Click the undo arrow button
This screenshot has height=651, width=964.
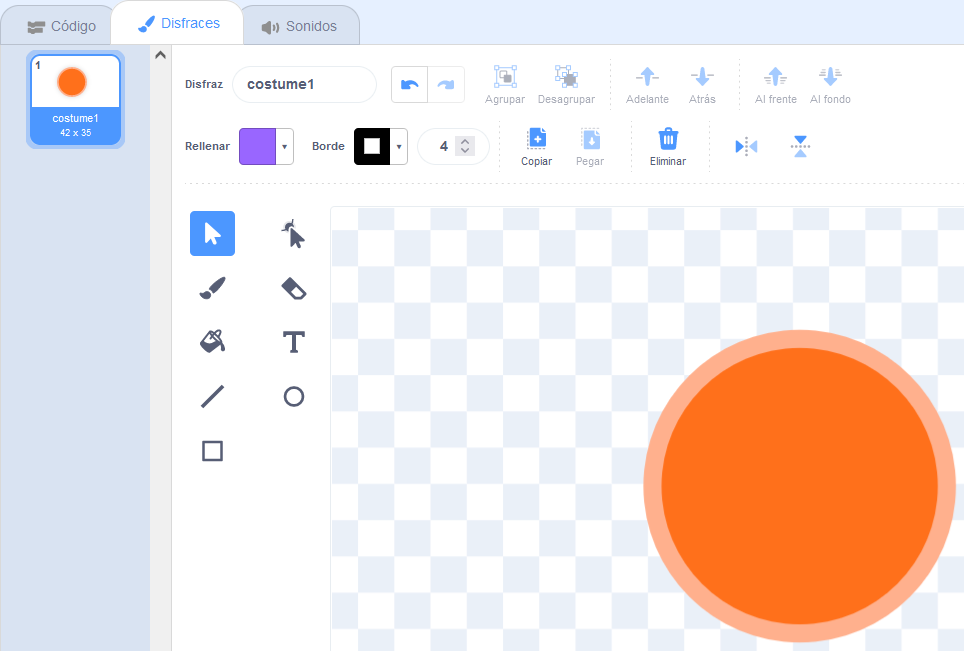[x=409, y=85]
